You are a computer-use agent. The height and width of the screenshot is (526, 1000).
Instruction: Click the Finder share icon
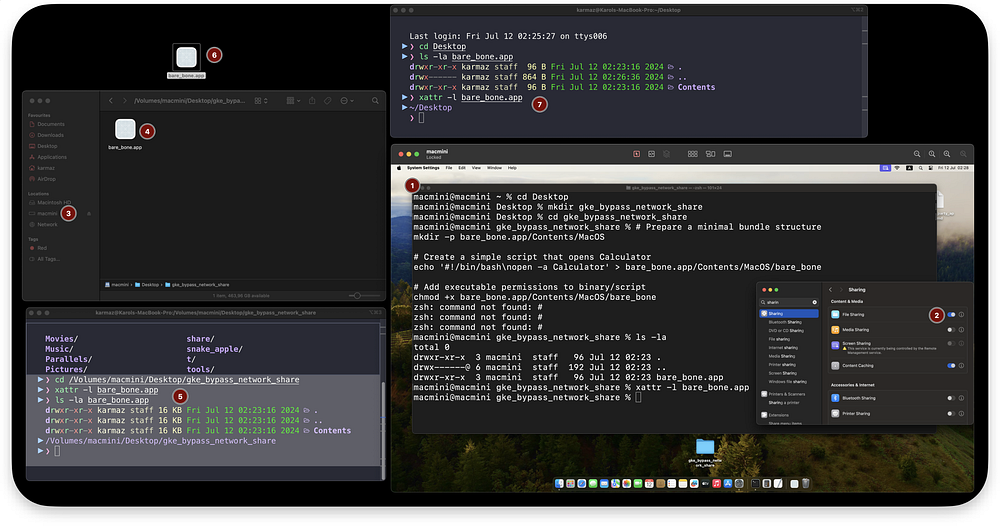pos(312,101)
